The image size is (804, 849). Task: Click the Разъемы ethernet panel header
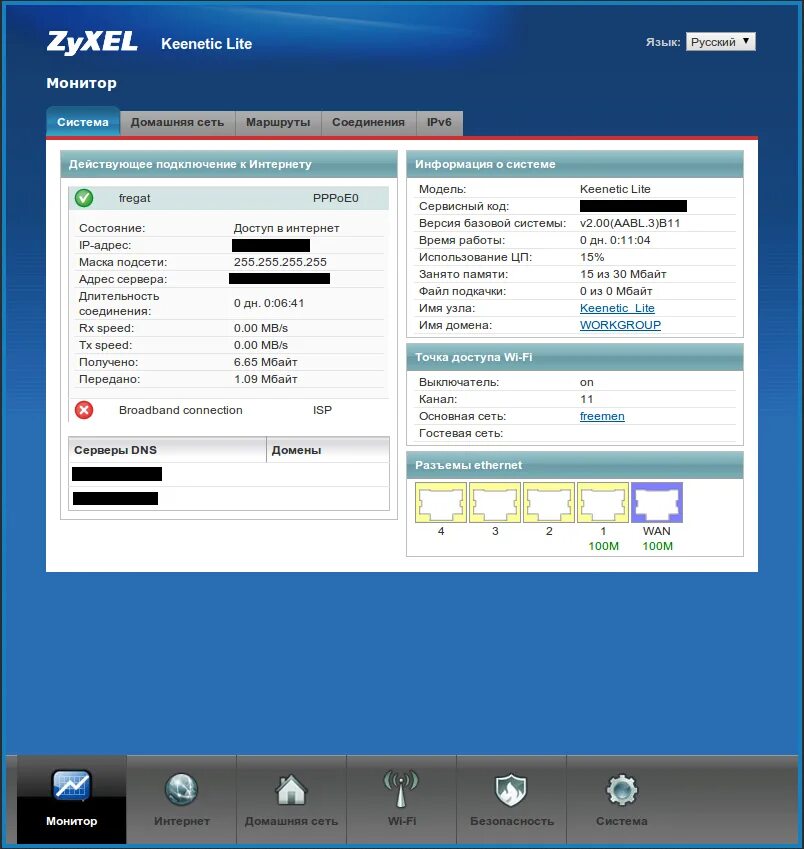575,465
